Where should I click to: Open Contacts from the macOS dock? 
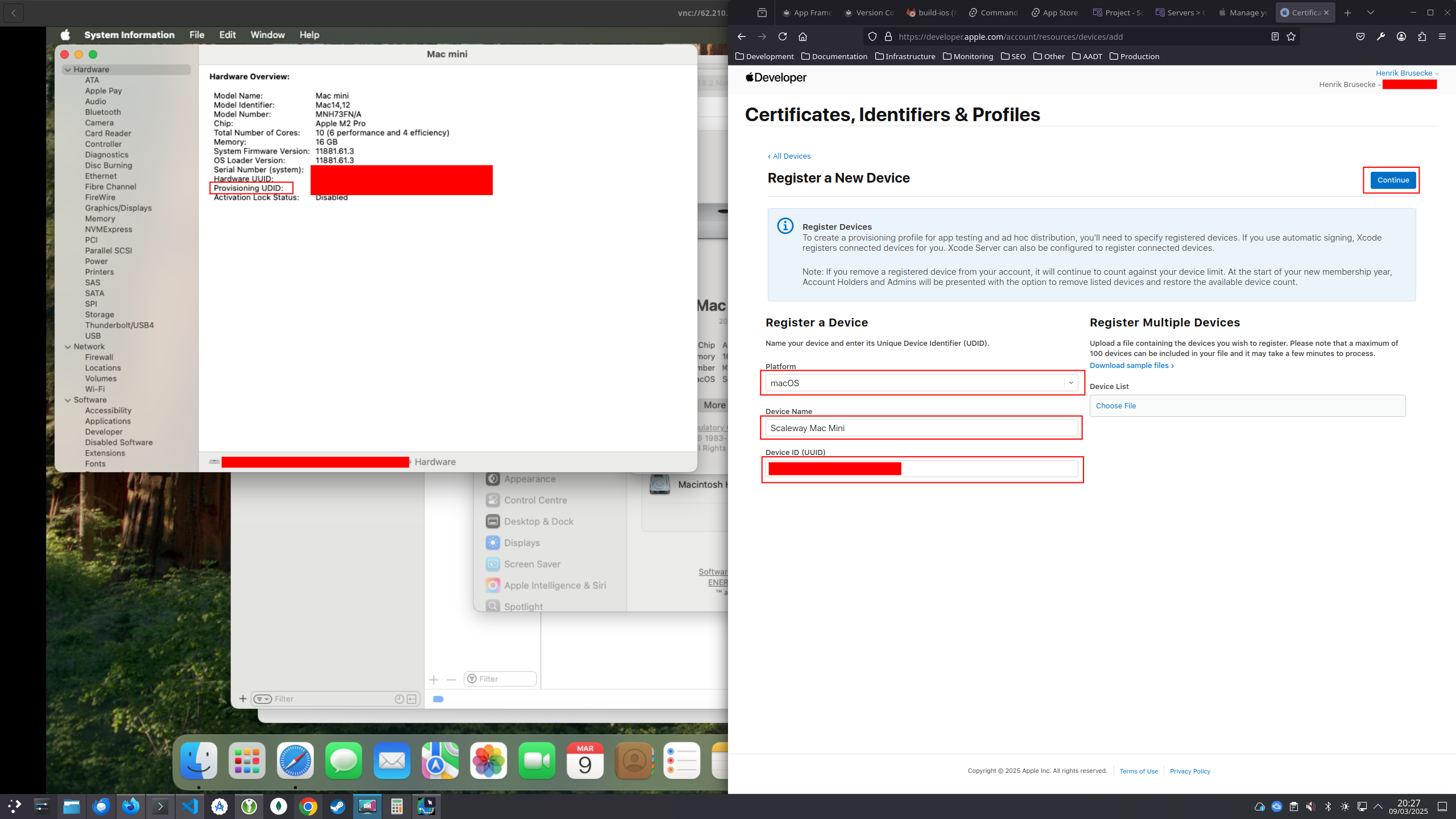634,760
